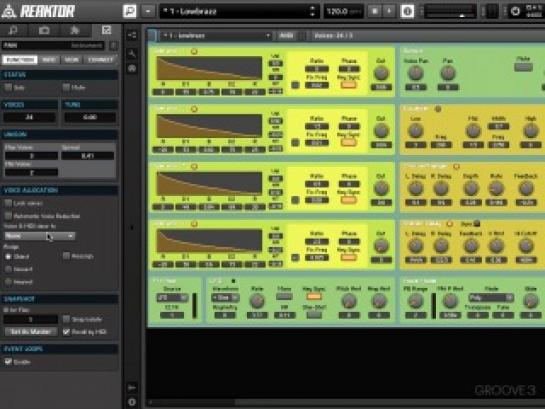Open the panelsets sidebar tab
Image resolution: width=545 pixels, height=409 pixels.
pos(75,30)
